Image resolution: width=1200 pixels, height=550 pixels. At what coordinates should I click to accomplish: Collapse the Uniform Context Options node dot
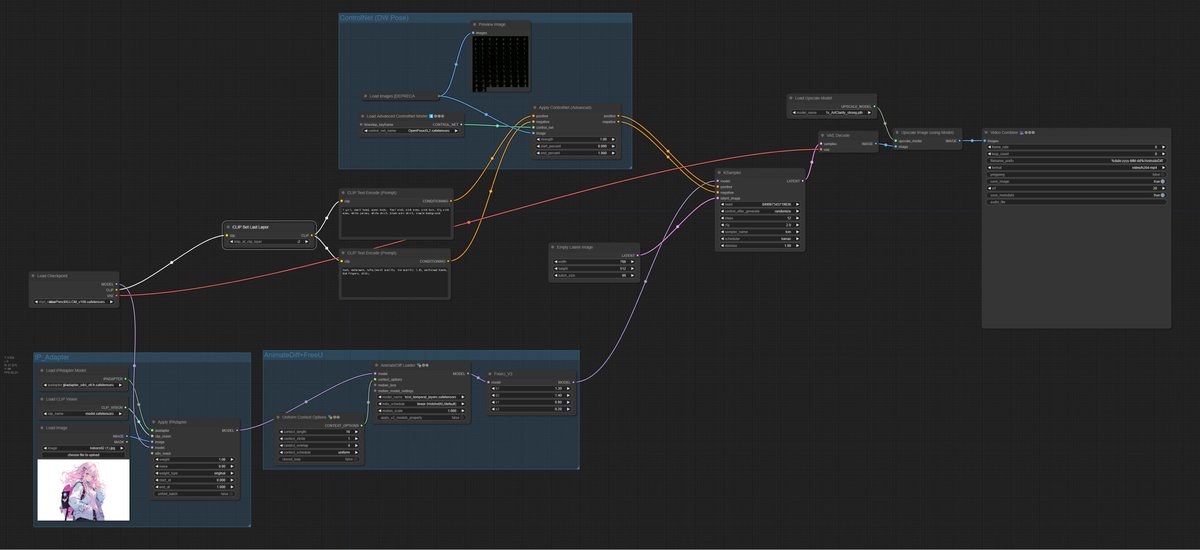[x=278, y=417]
